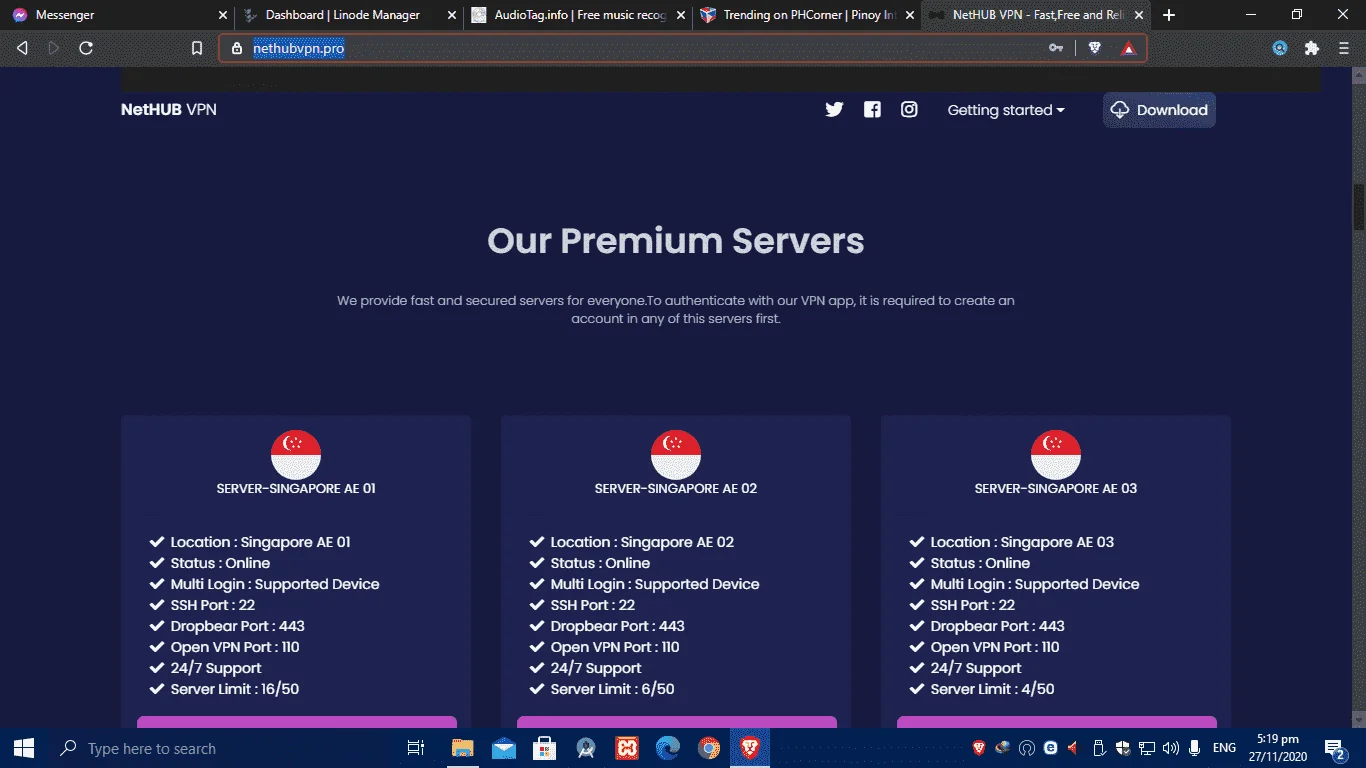Click 'Server Limit : 4/50' text

[992, 689]
